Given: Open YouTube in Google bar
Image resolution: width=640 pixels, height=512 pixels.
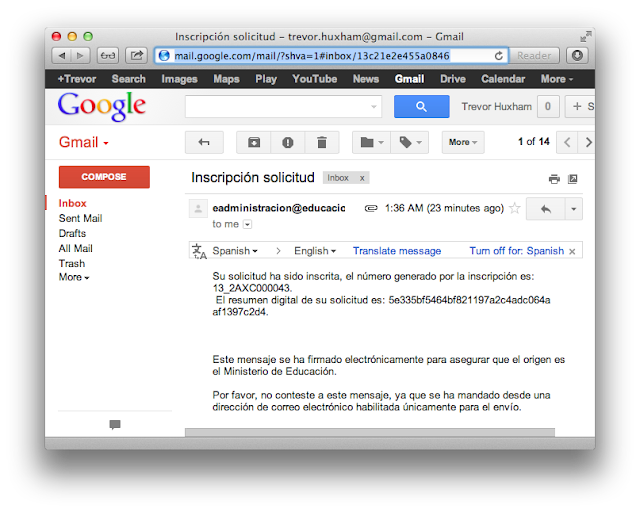Looking at the screenshot, I should pyautogui.click(x=315, y=79).
